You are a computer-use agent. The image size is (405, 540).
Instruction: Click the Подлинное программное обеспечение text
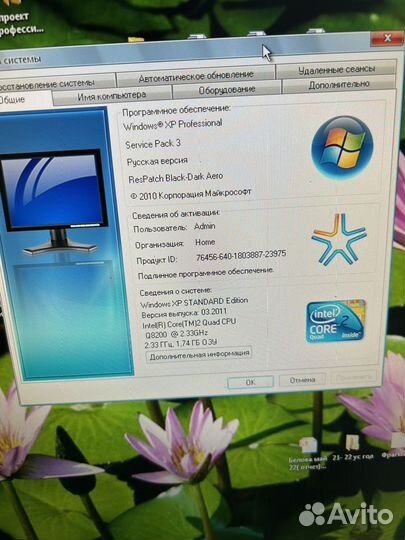(x=206, y=273)
